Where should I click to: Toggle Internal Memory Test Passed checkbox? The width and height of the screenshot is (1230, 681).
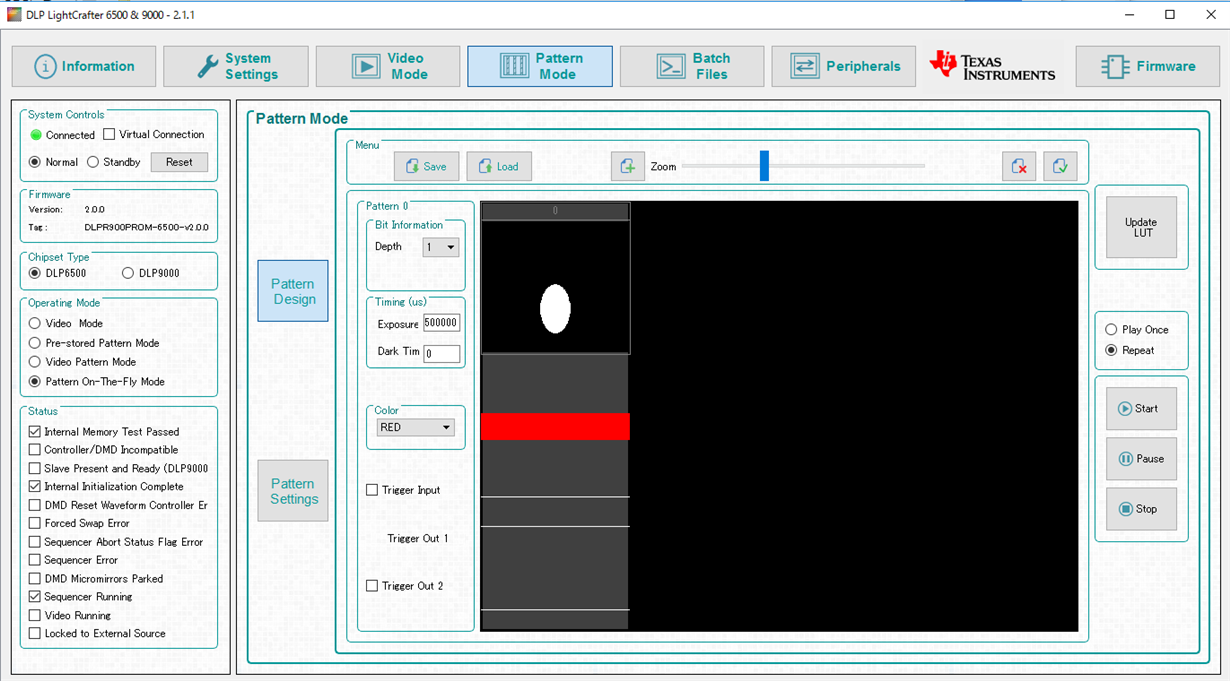[35, 432]
